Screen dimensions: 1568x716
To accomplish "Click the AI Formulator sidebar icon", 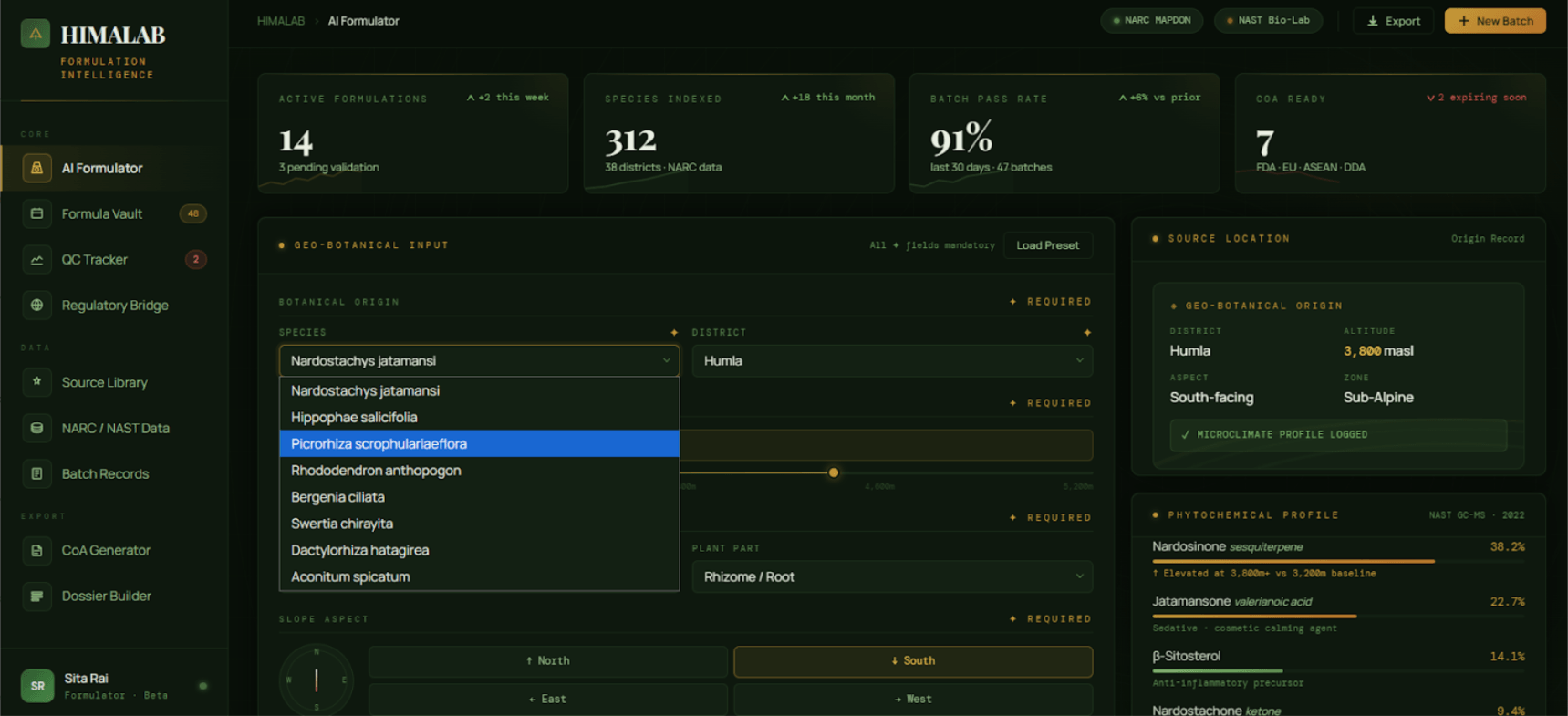I will pos(36,169).
